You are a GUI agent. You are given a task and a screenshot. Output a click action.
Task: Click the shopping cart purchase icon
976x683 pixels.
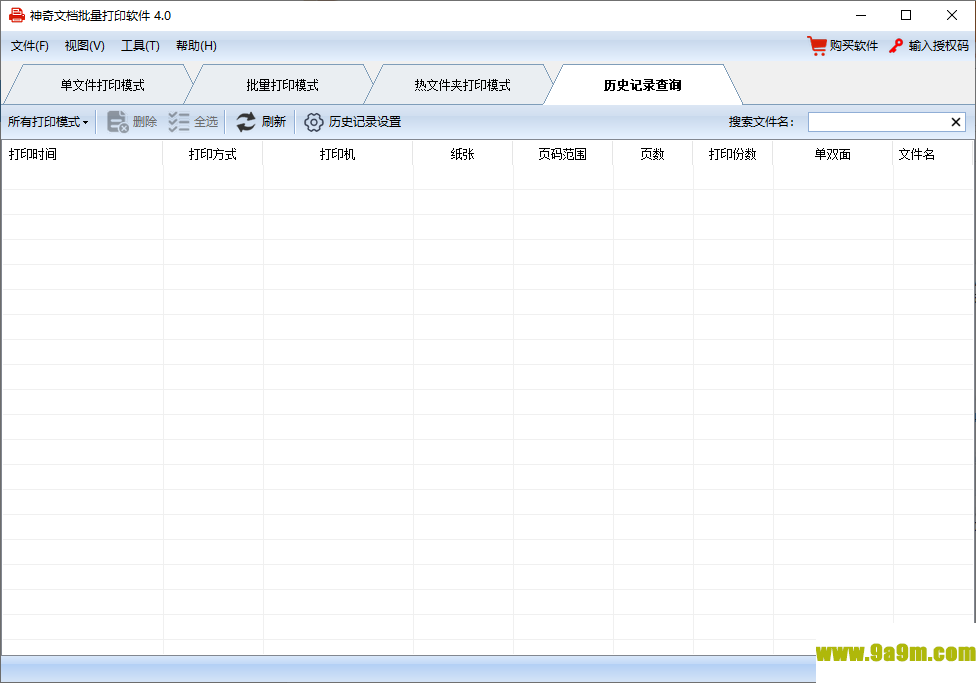pyautogui.click(x=817, y=46)
